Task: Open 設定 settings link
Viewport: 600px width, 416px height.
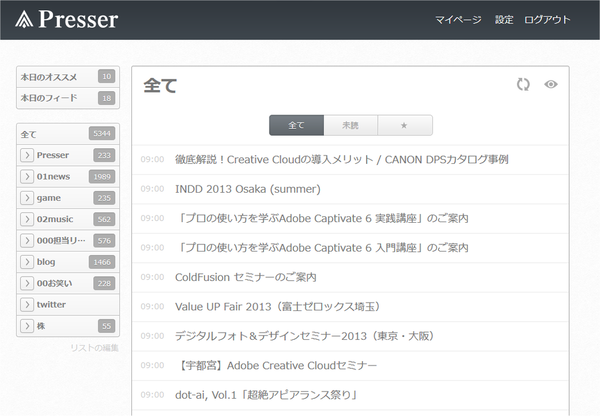Action: (504, 20)
